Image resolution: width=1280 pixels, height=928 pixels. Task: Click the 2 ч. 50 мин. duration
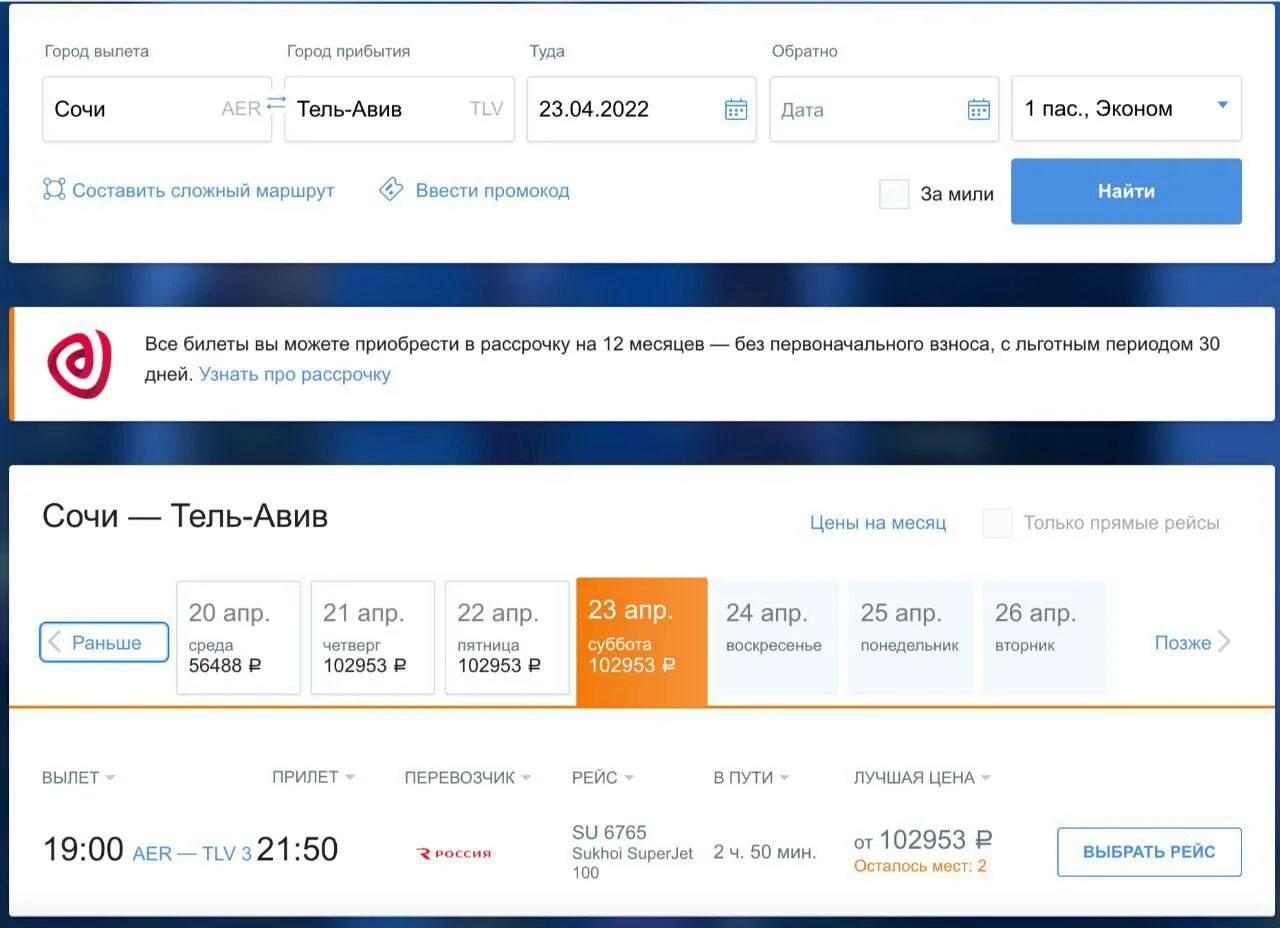765,853
